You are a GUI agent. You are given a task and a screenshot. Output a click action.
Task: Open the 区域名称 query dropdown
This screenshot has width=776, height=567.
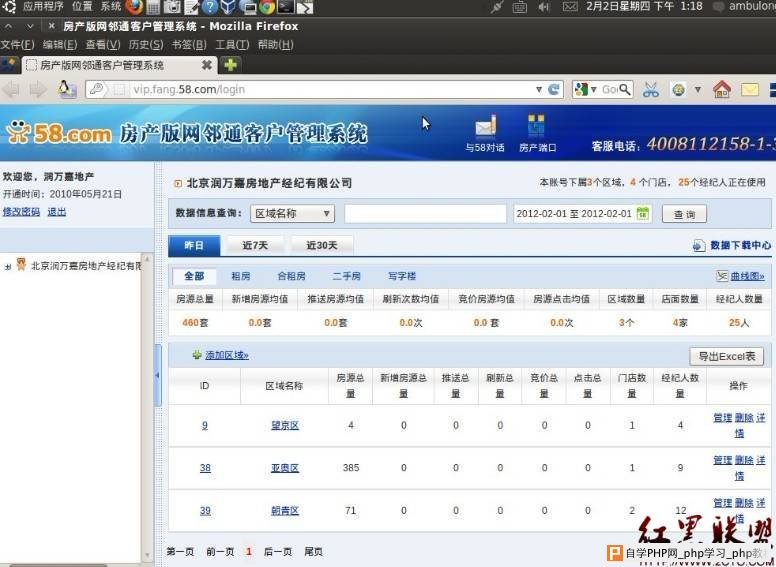coord(292,214)
